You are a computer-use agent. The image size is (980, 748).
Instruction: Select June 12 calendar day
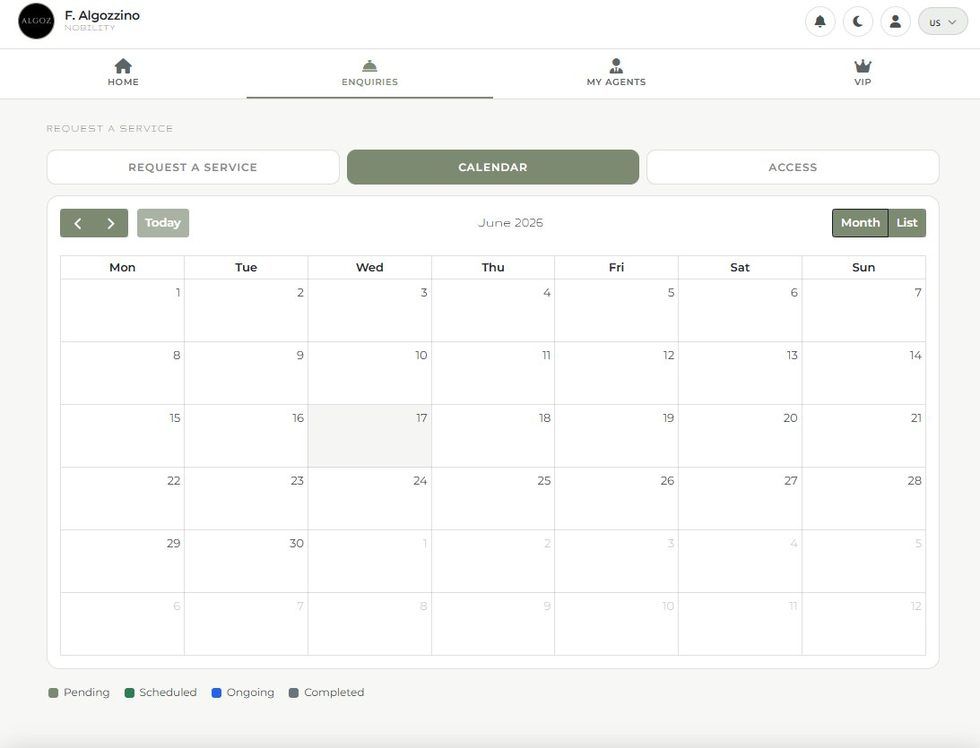point(616,373)
